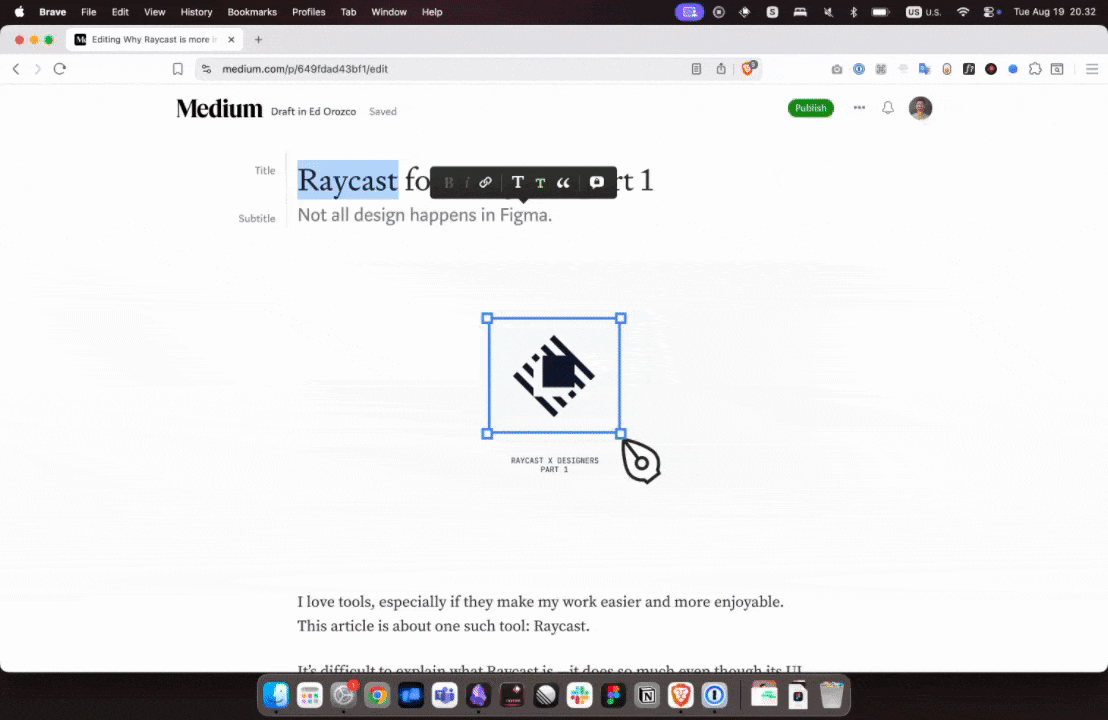The width and height of the screenshot is (1108, 720).
Task: Open the Window menu
Action: pos(389,12)
